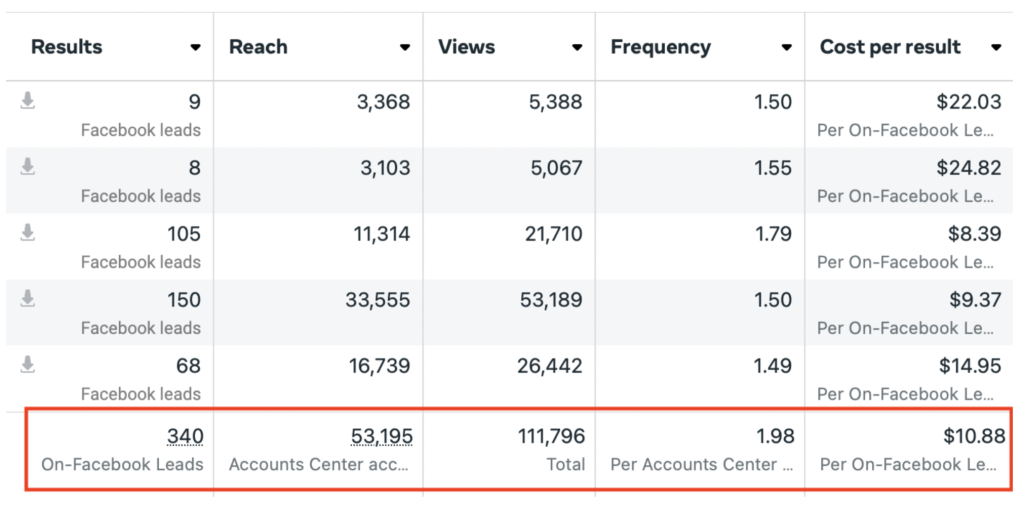
Task: Open the Results column dropdown arrow
Action: 194,48
